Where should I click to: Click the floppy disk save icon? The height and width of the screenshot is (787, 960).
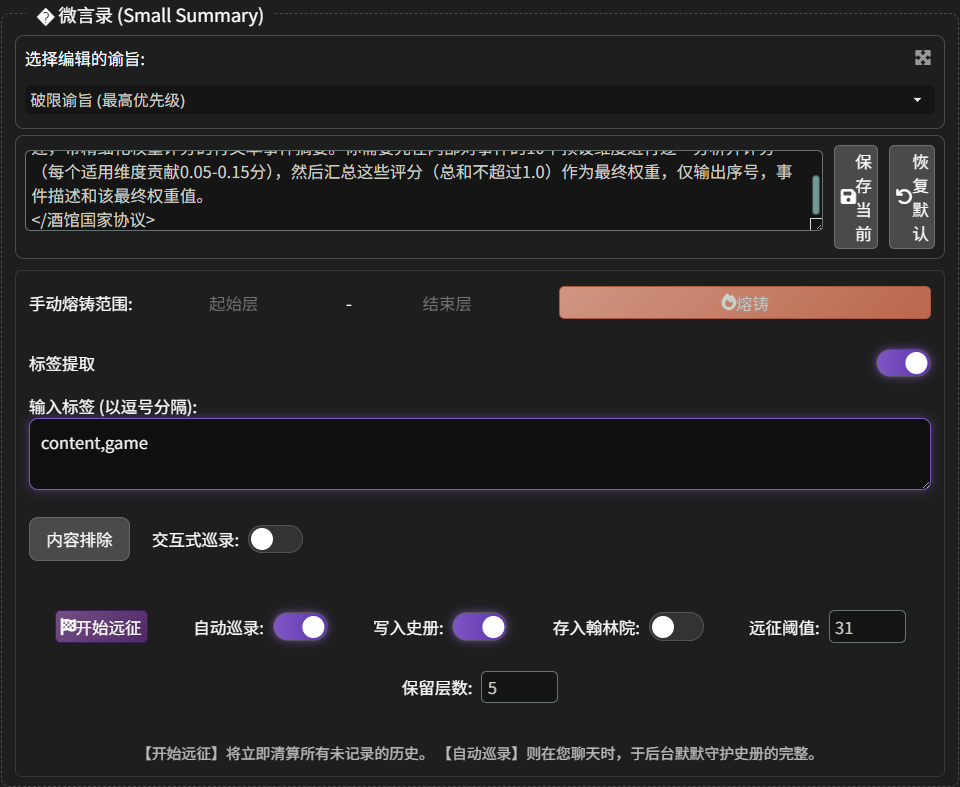848,197
